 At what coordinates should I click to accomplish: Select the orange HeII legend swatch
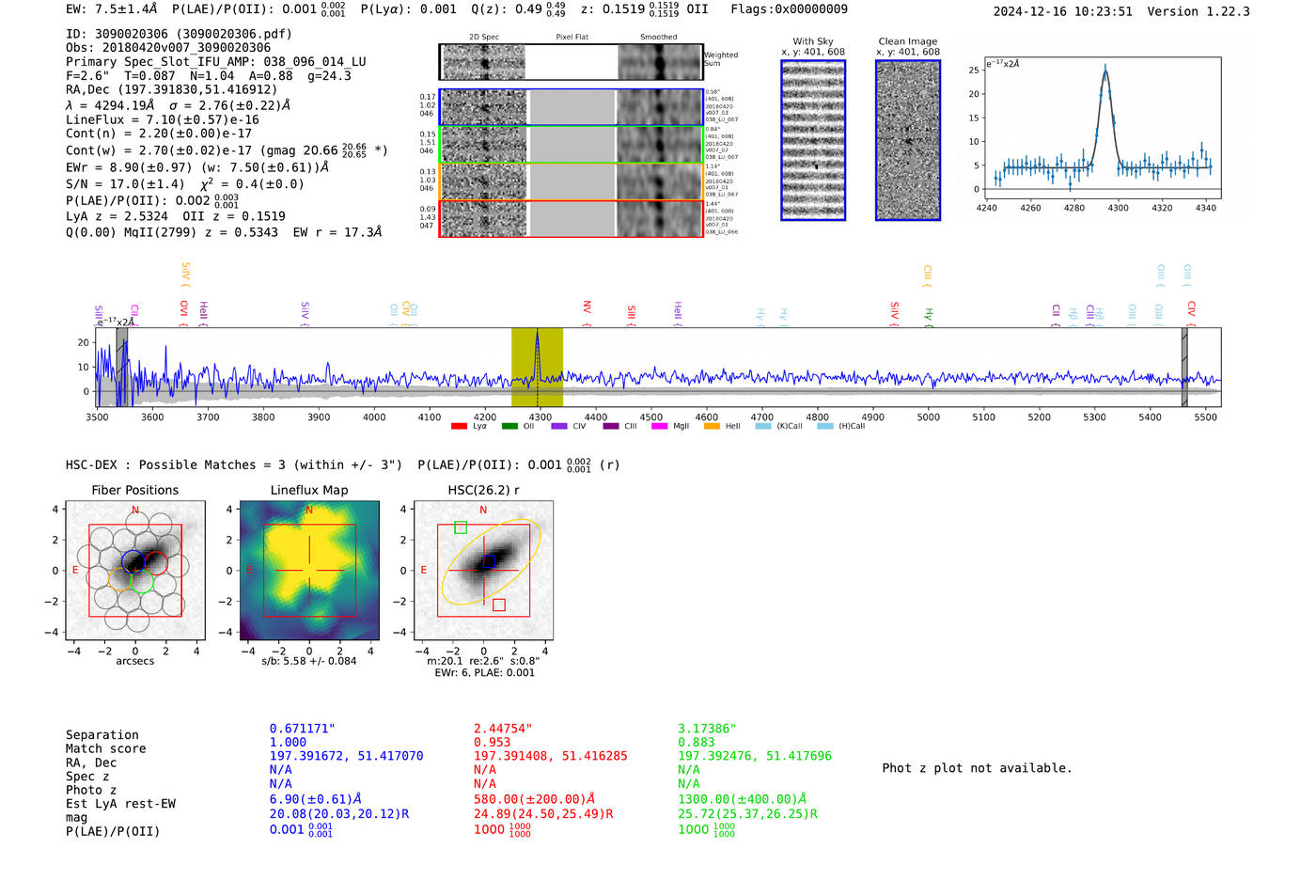712,427
